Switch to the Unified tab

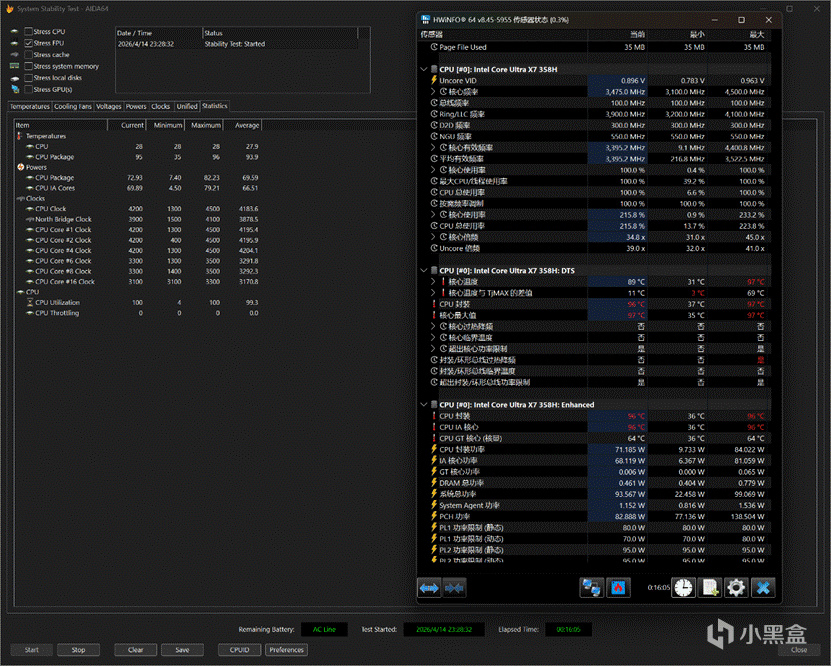coord(187,106)
